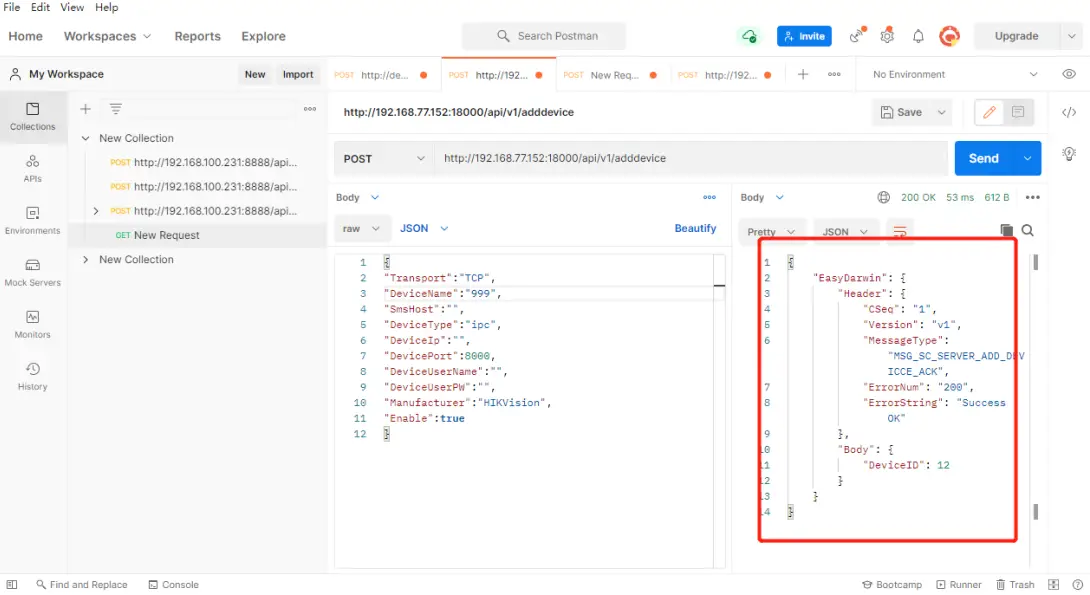Screen dimensions: 1090x595
Task: Open the No Environment dropdown
Action: [955, 74]
